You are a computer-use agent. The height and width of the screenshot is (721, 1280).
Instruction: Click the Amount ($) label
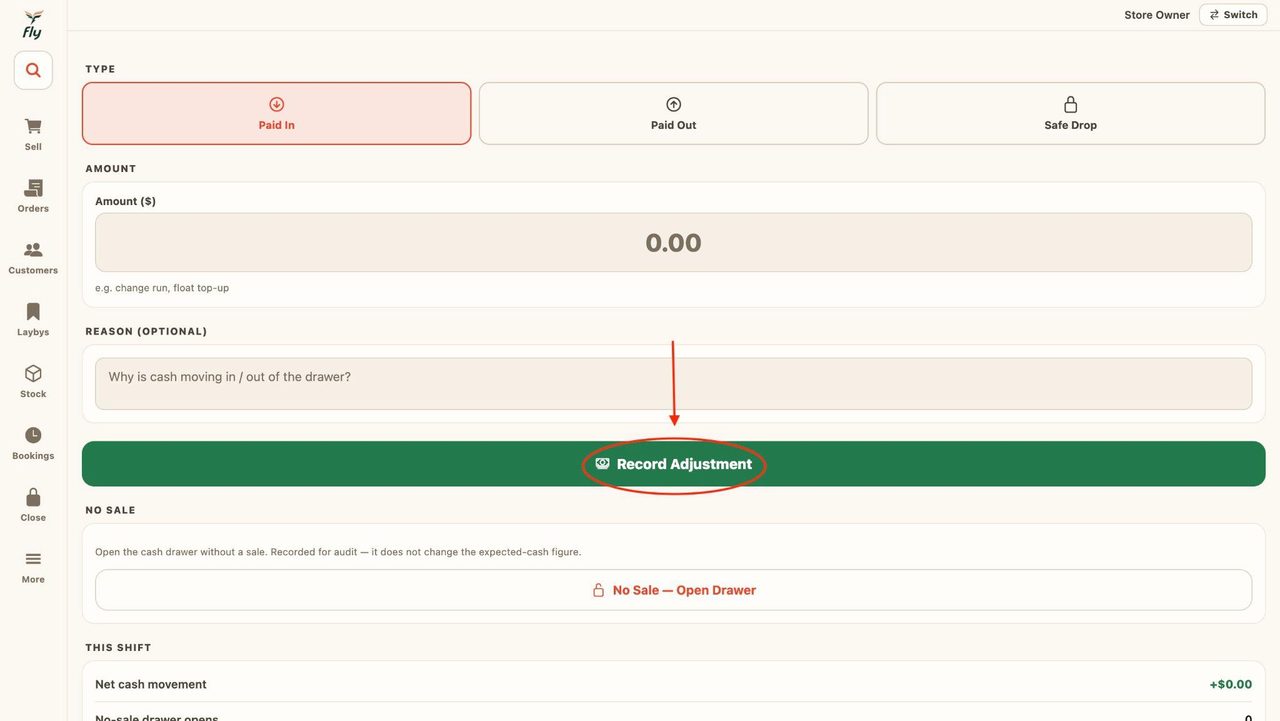coord(125,201)
